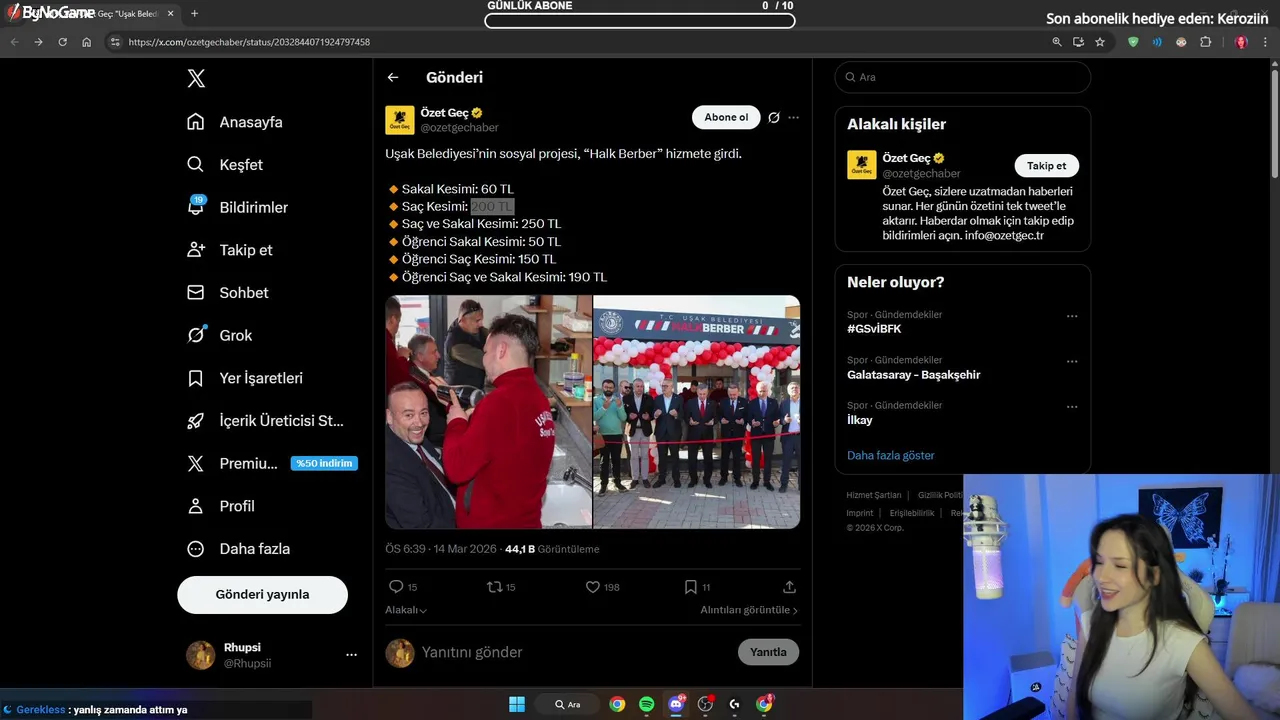
Task: Click the Gönderi yayınla button
Action: coord(262,594)
